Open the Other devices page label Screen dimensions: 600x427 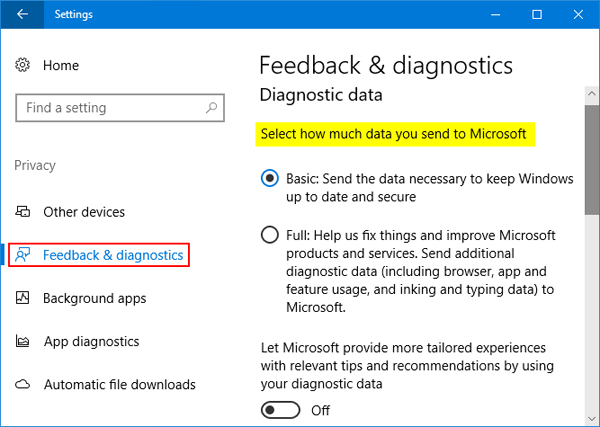click(84, 212)
